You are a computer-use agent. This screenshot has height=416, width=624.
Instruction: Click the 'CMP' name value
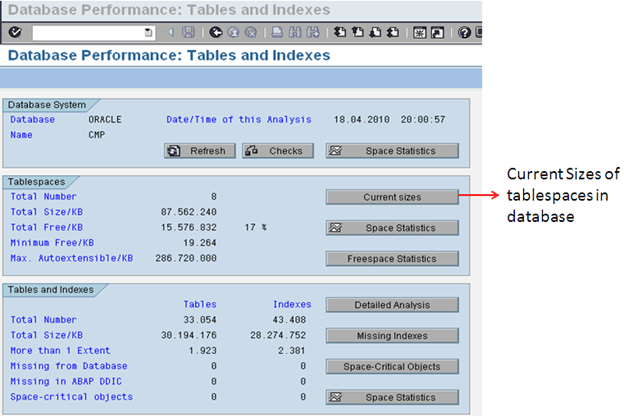pyautogui.click(x=97, y=135)
